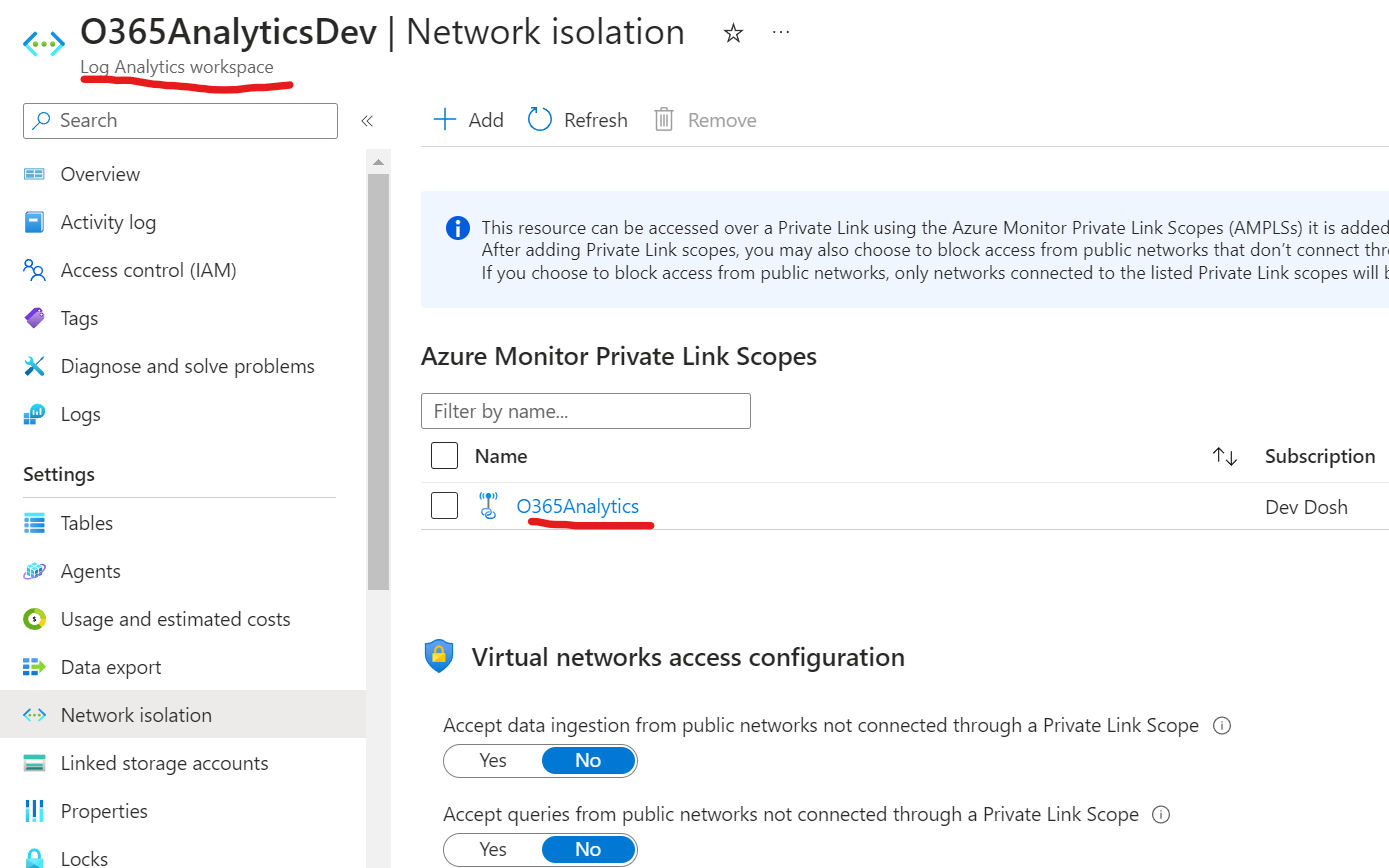
Task: Click the Log Analytics workspace resource icon
Action: coord(44,44)
